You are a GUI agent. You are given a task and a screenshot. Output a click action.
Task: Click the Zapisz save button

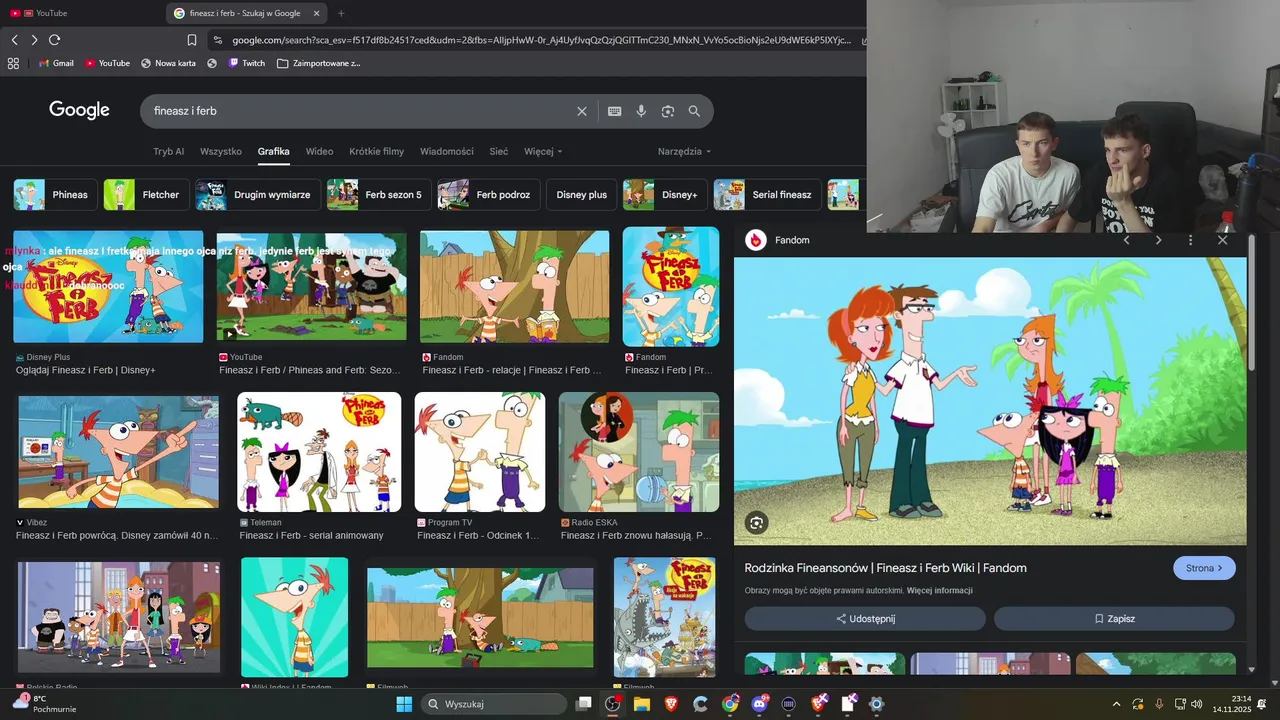click(1114, 619)
